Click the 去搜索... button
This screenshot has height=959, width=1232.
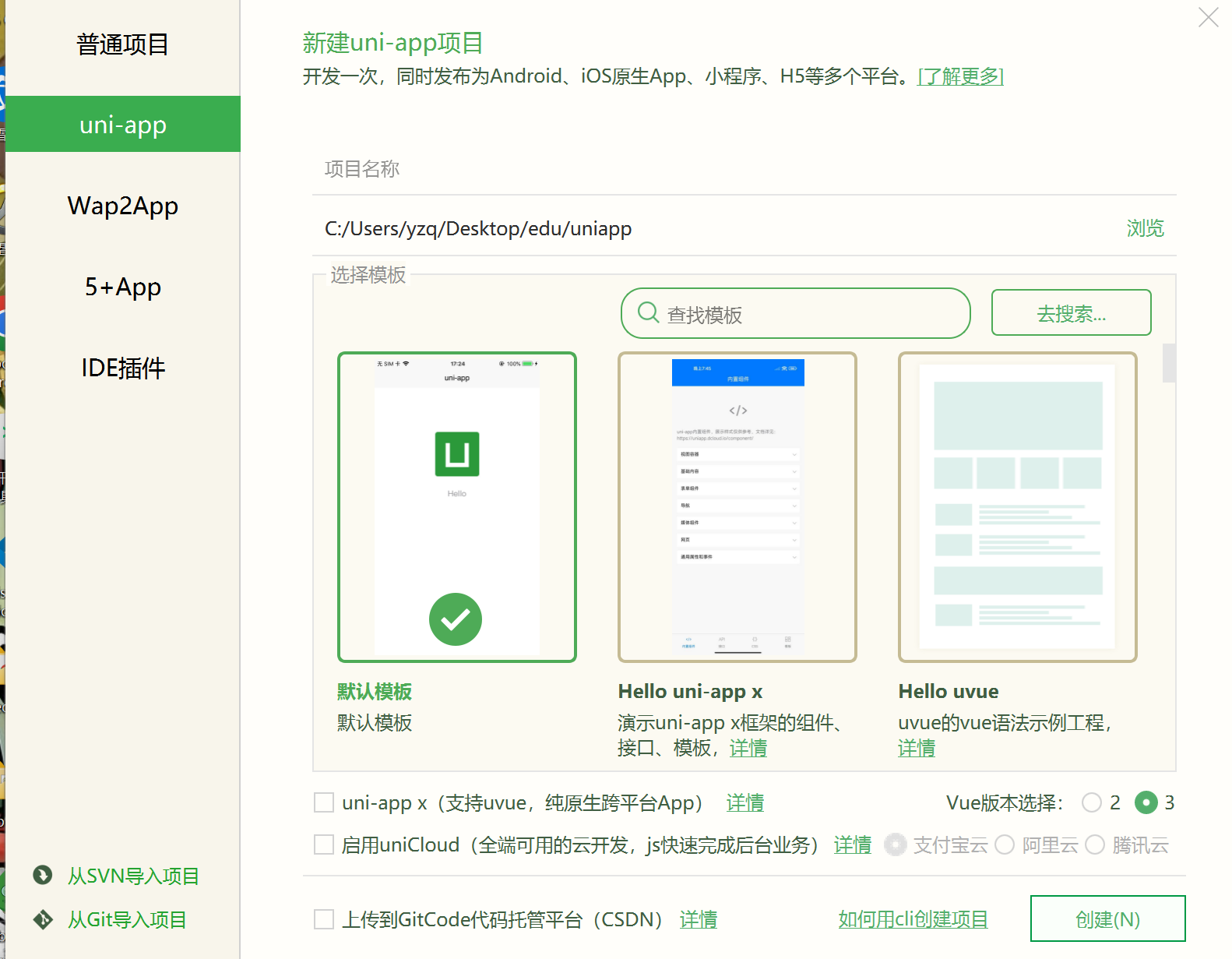pos(1071,312)
